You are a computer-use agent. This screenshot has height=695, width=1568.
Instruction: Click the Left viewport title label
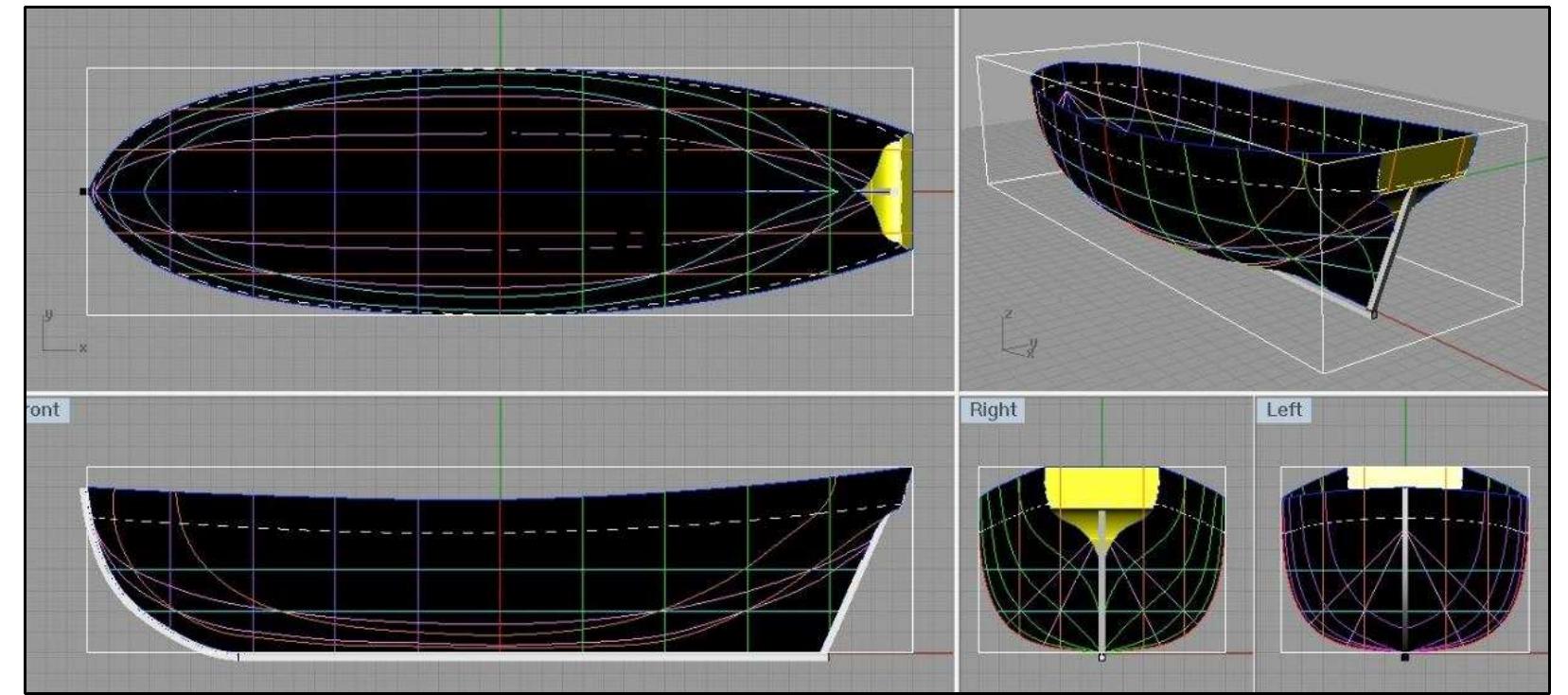pos(1284,410)
